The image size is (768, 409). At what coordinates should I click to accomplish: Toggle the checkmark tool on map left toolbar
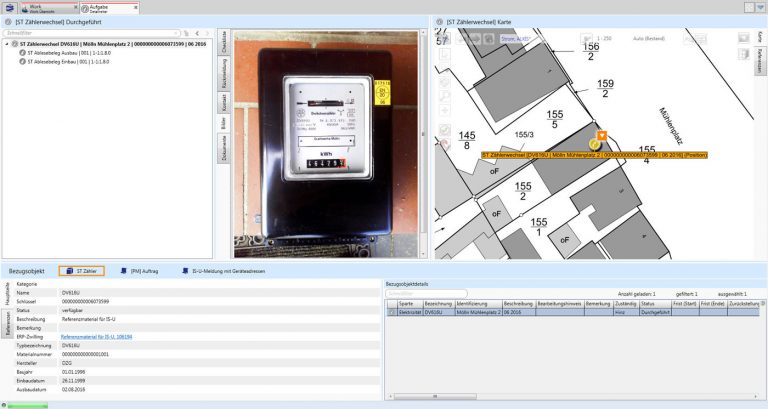(445, 130)
